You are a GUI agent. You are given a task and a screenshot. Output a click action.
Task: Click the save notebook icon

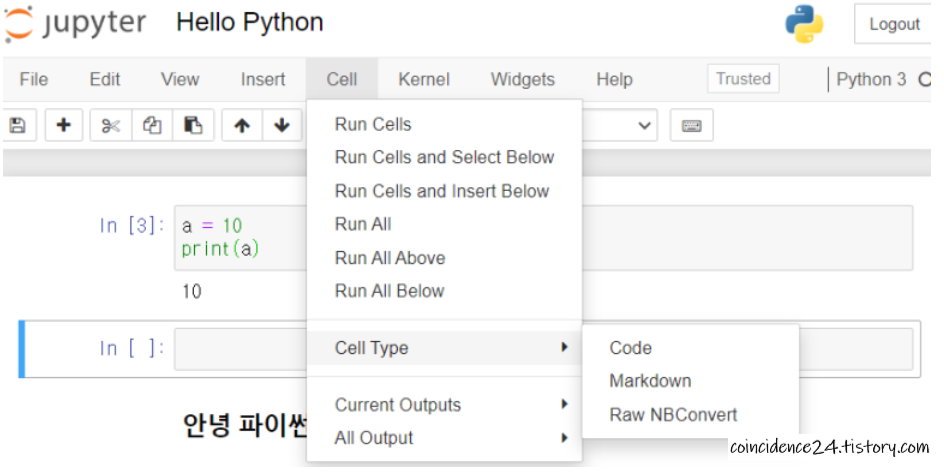pyautogui.click(x=18, y=125)
